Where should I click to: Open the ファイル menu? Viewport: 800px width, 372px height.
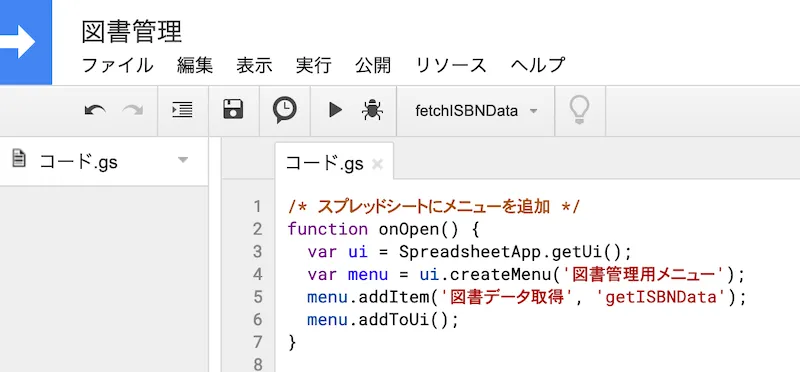(117, 65)
